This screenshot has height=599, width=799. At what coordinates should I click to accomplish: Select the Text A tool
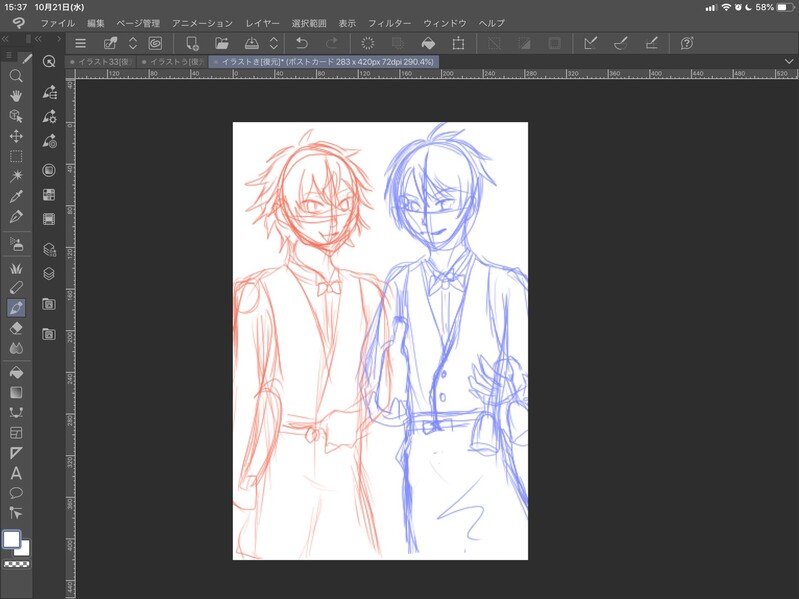16,473
